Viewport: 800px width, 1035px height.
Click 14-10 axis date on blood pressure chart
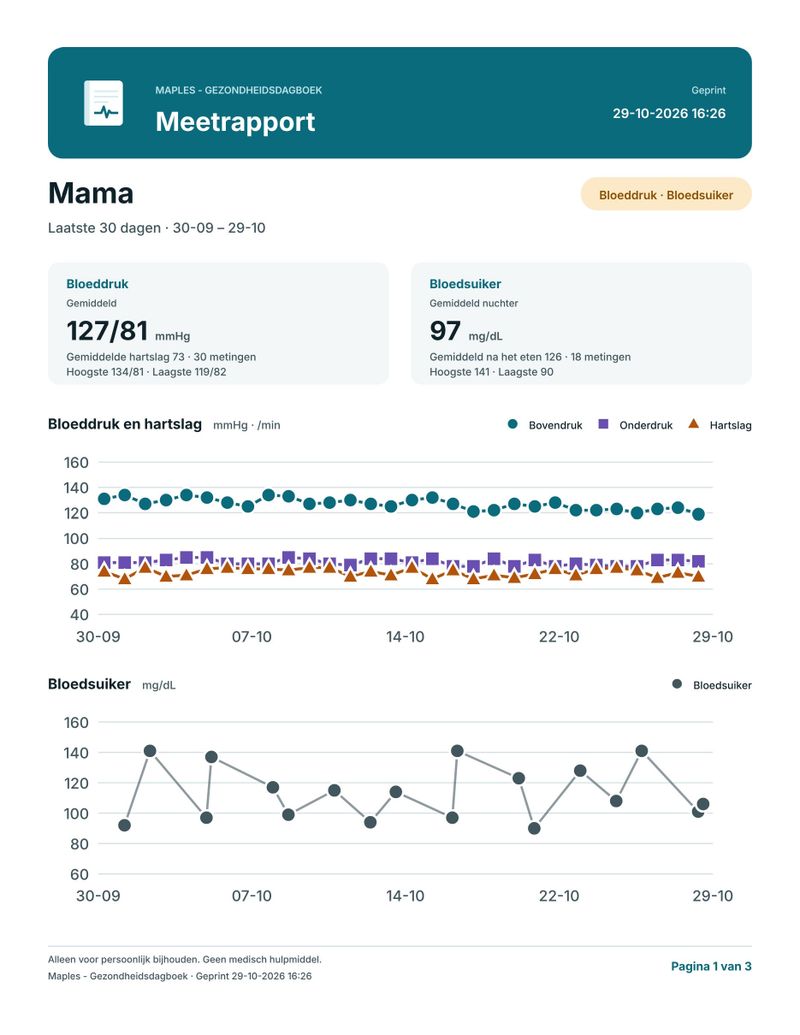pyautogui.click(x=405, y=637)
